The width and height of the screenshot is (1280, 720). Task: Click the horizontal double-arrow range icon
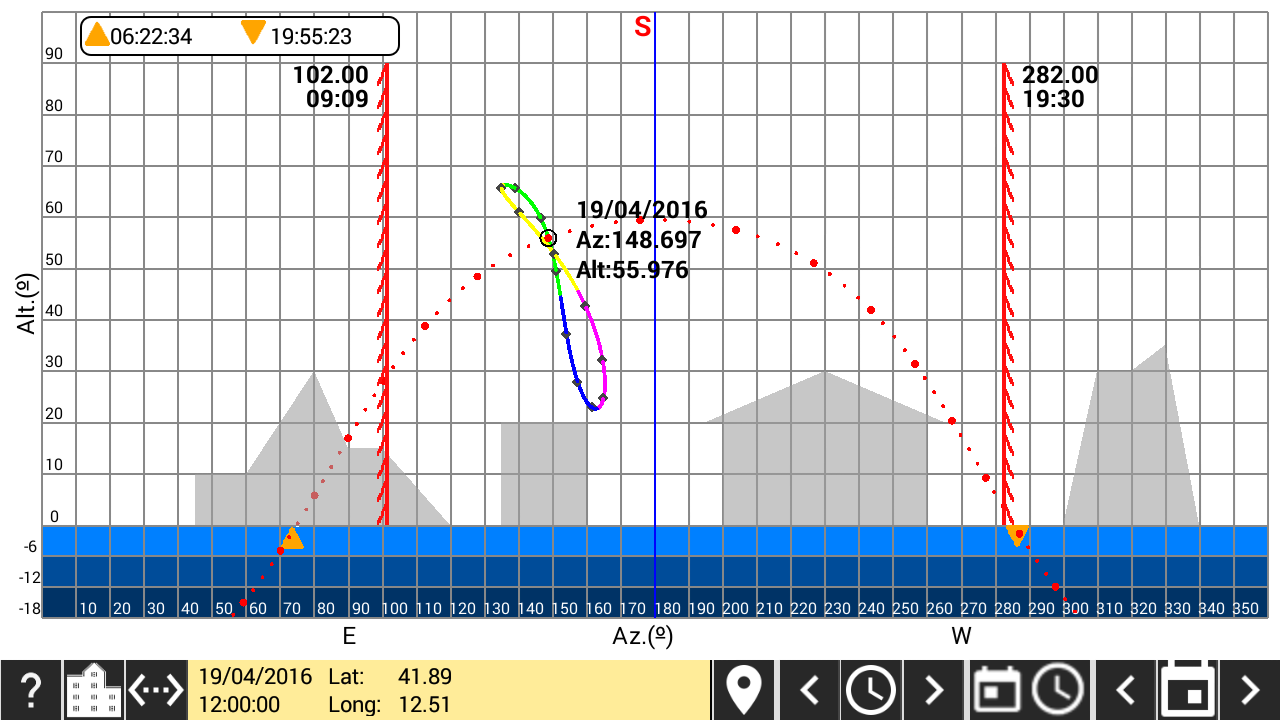coord(157,690)
